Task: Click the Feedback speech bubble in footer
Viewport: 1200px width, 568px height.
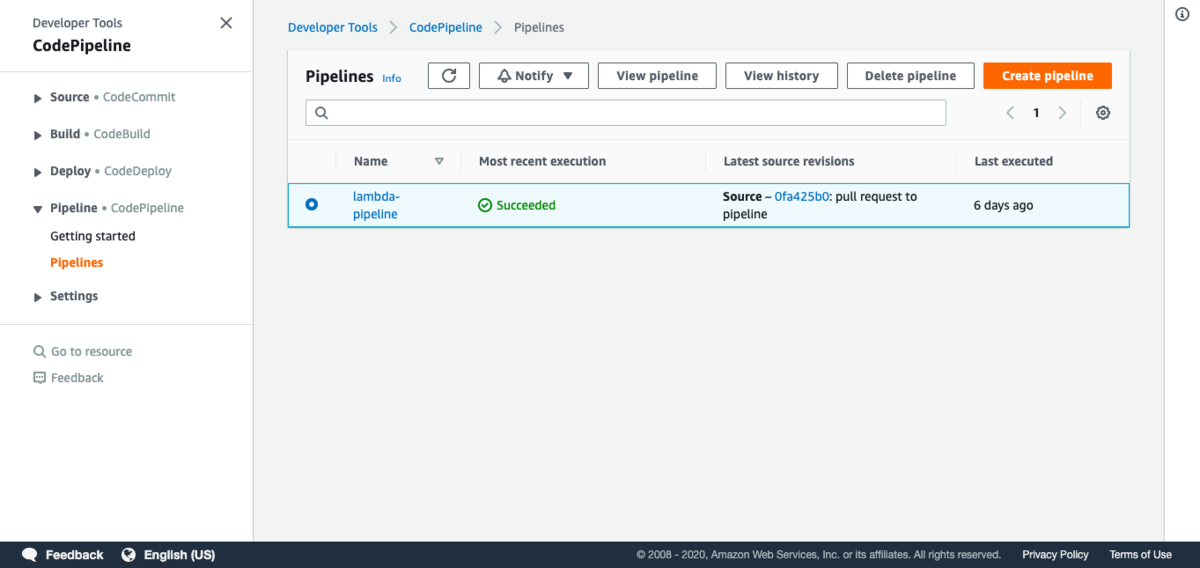Action: coord(30,555)
